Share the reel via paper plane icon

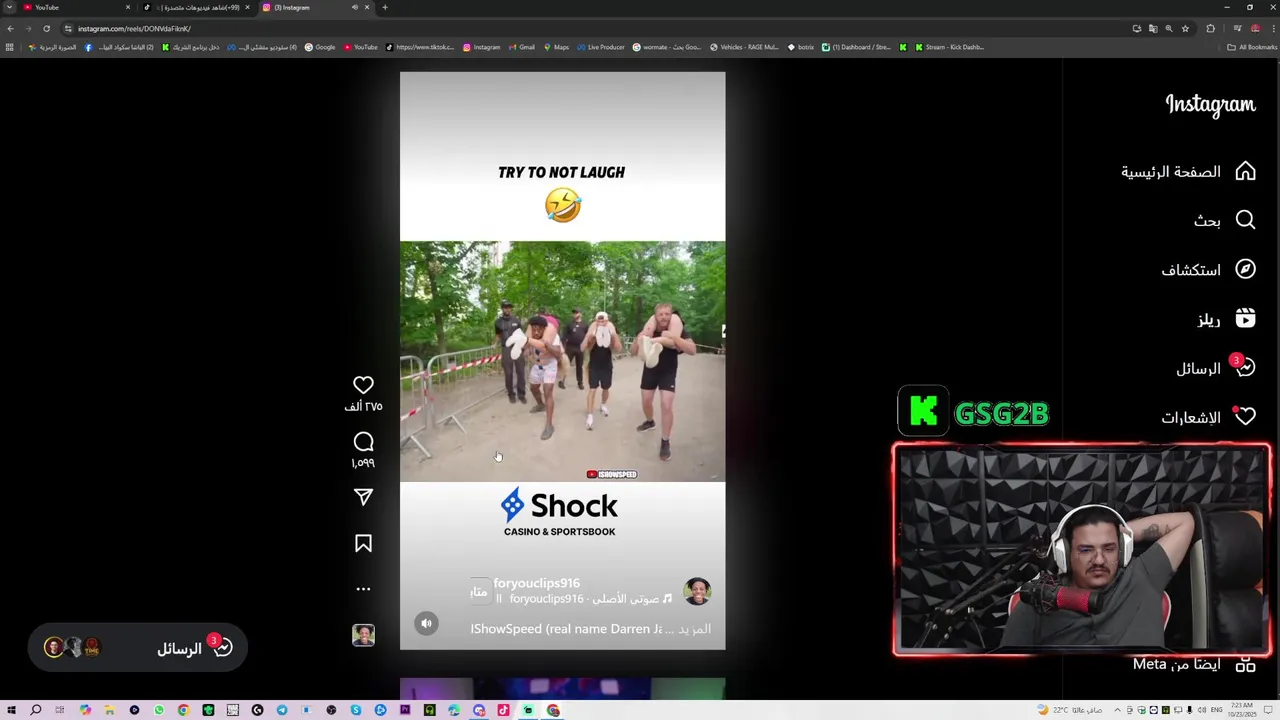[363, 497]
